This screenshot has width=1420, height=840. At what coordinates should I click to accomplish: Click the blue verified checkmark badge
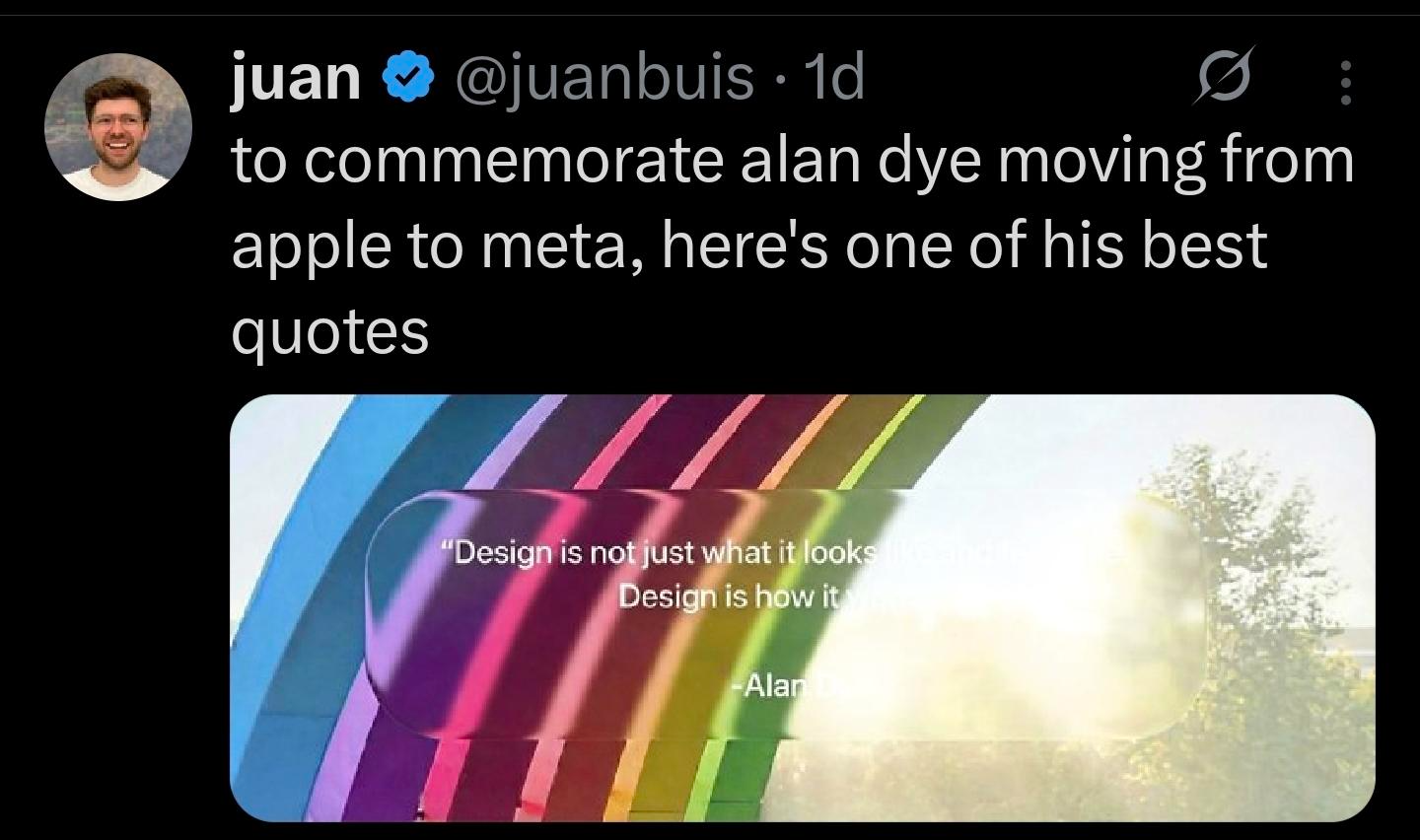coord(407,78)
